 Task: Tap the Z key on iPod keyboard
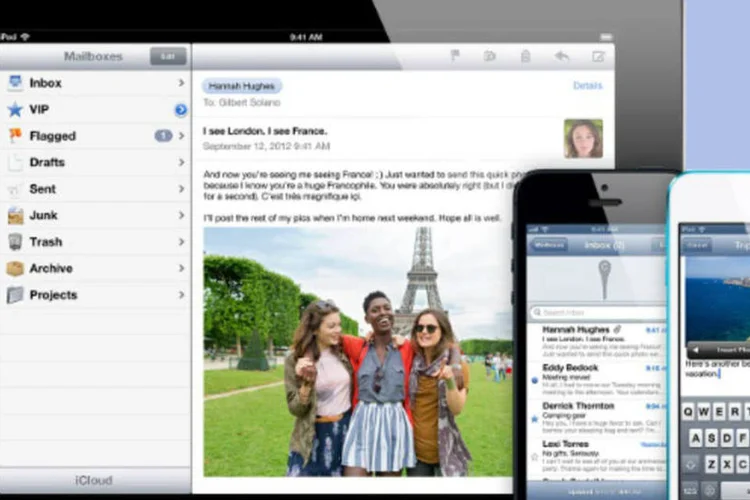tap(712, 464)
